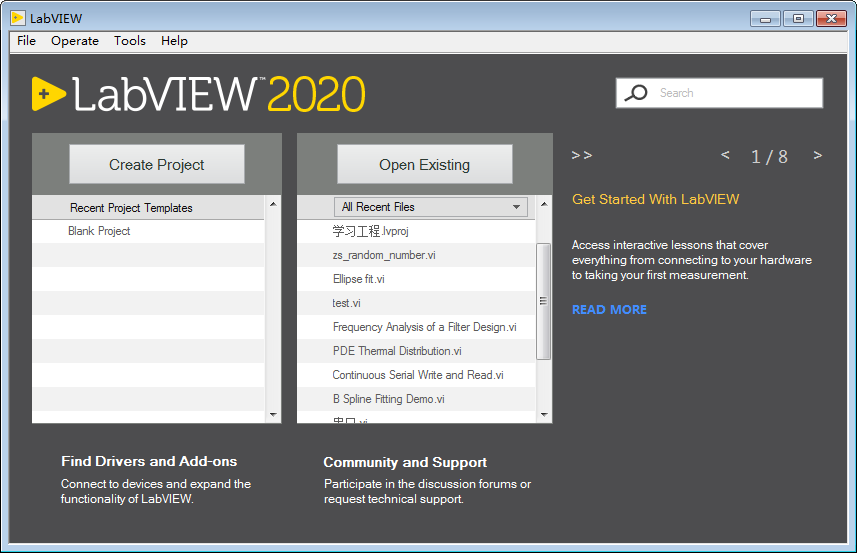Click the templates list scroll-down arrow
The width and height of the screenshot is (857, 553).
273,415
